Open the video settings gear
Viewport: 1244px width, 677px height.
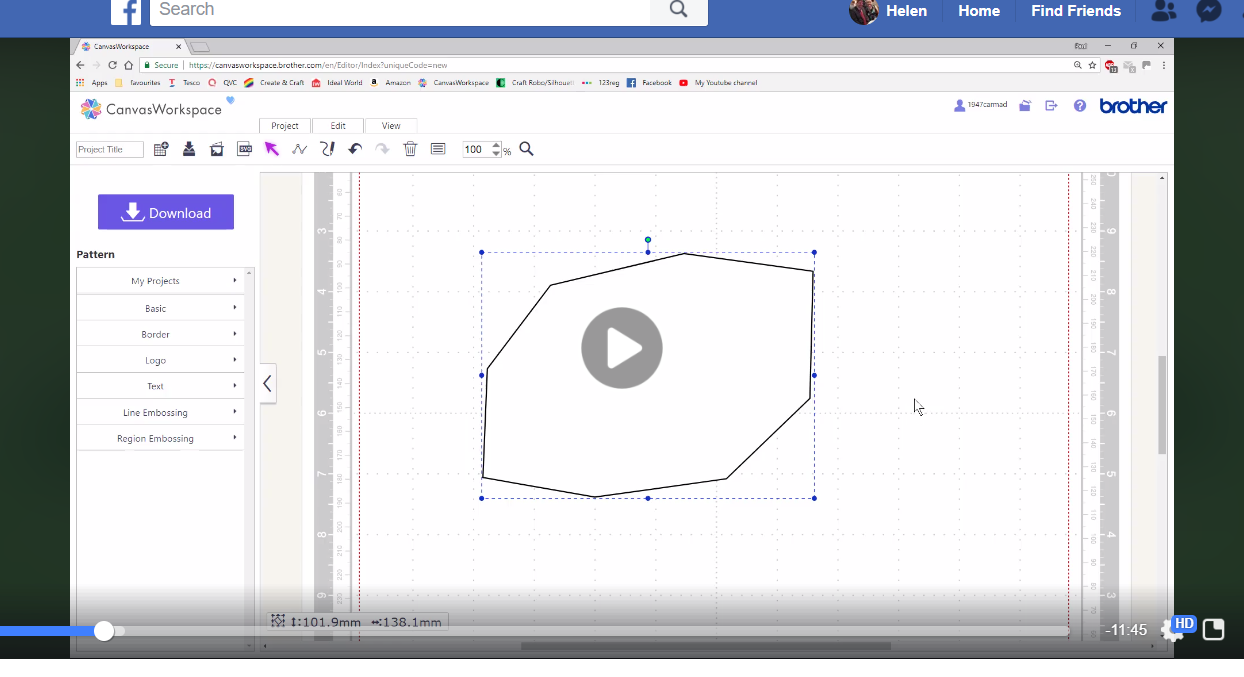coord(1171,630)
